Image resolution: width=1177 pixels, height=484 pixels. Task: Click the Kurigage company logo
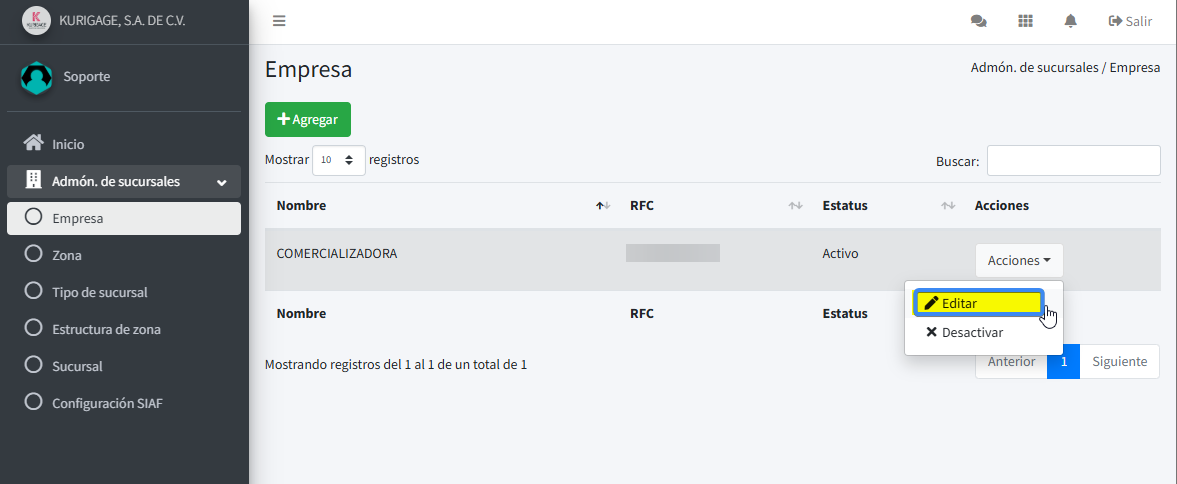point(36,21)
